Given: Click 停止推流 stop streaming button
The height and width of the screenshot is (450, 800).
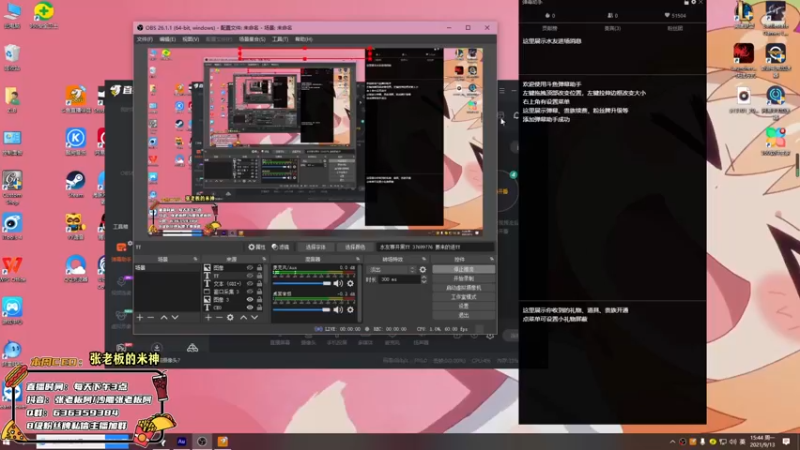Looking at the screenshot, I should (x=463, y=269).
